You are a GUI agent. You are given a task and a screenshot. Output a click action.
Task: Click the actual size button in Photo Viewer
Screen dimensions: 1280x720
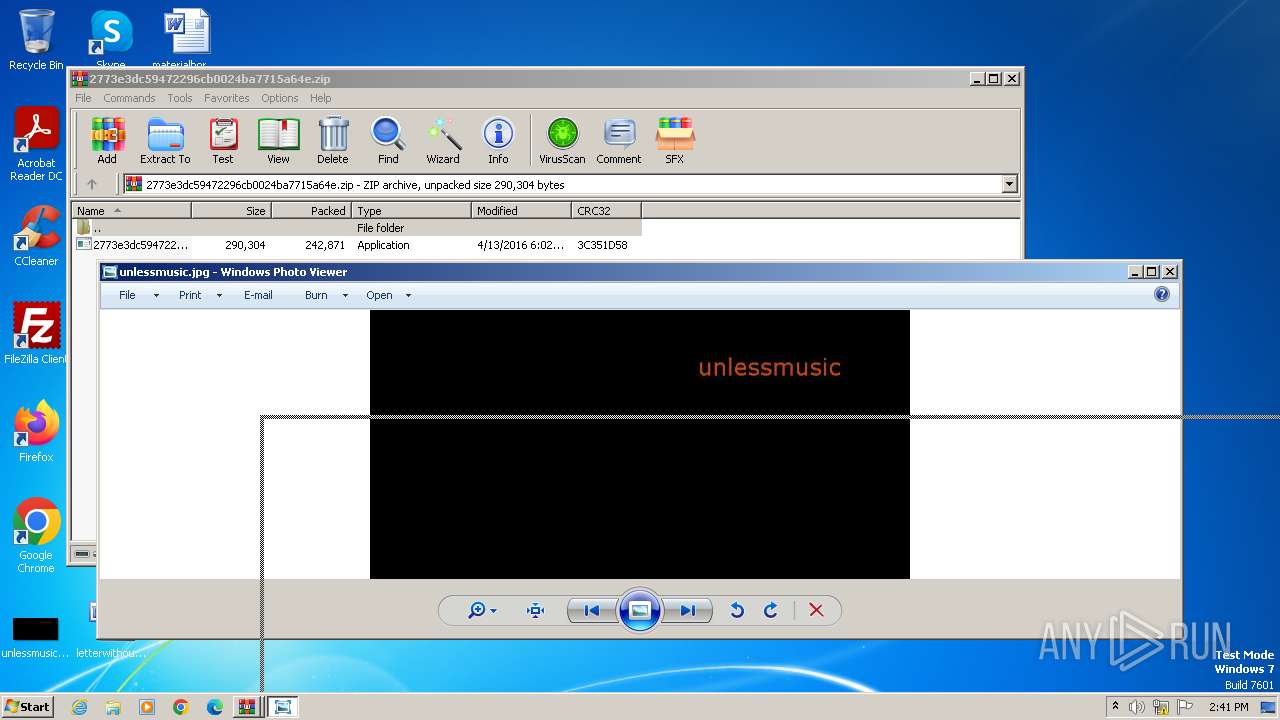536,610
